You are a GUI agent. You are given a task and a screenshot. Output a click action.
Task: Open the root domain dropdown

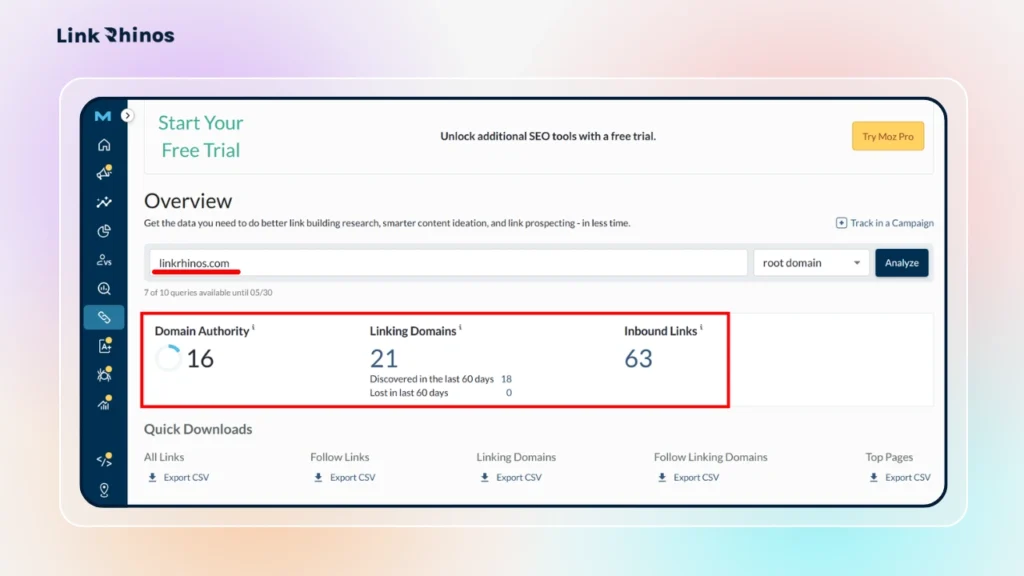pyautogui.click(x=811, y=263)
